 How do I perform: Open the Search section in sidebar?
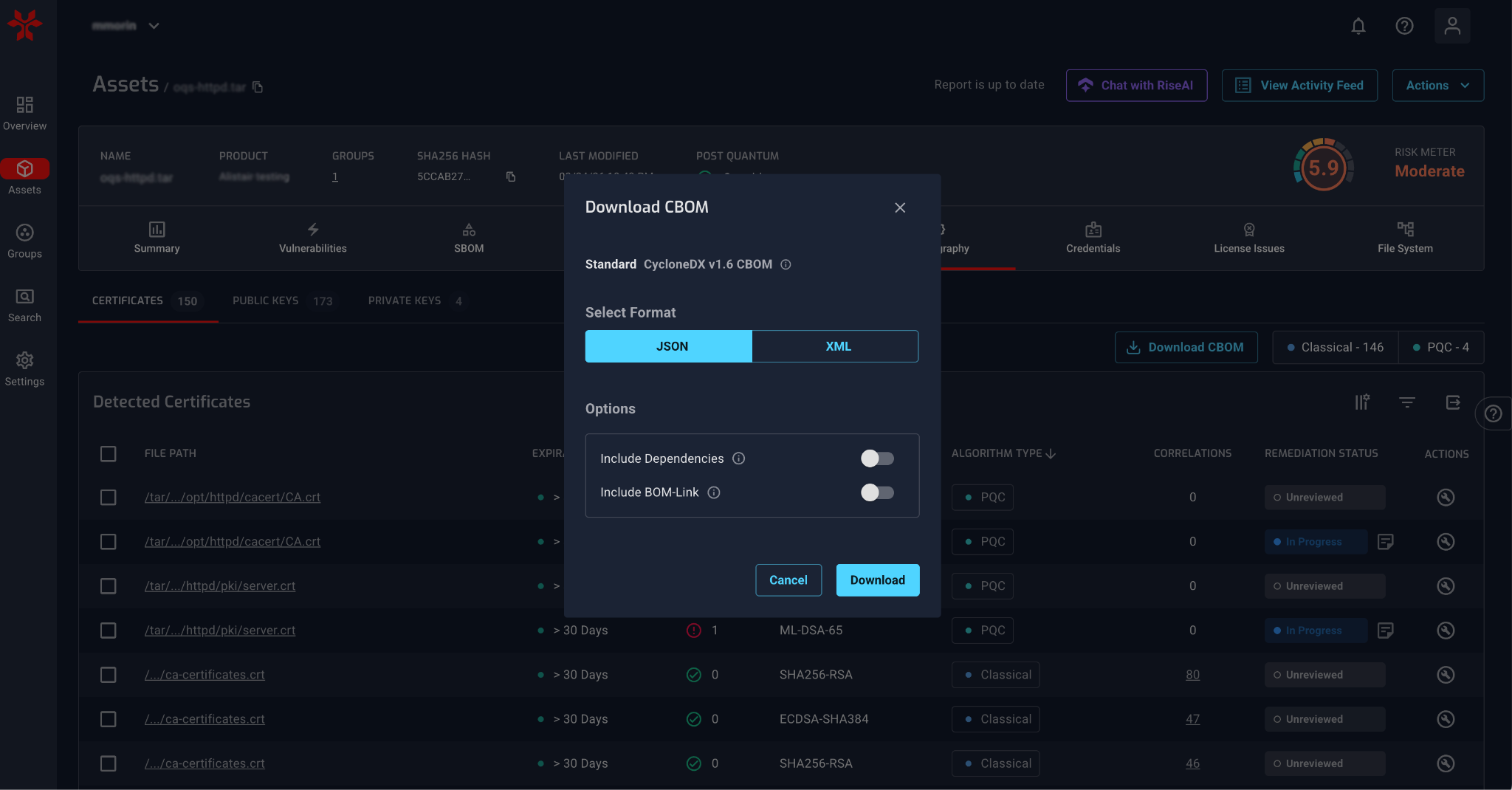[x=24, y=305]
